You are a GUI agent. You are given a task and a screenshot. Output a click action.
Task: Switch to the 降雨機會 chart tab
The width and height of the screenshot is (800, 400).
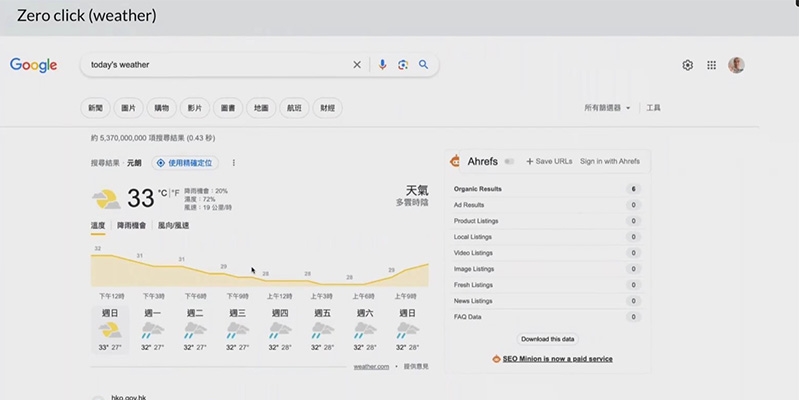(x=132, y=226)
